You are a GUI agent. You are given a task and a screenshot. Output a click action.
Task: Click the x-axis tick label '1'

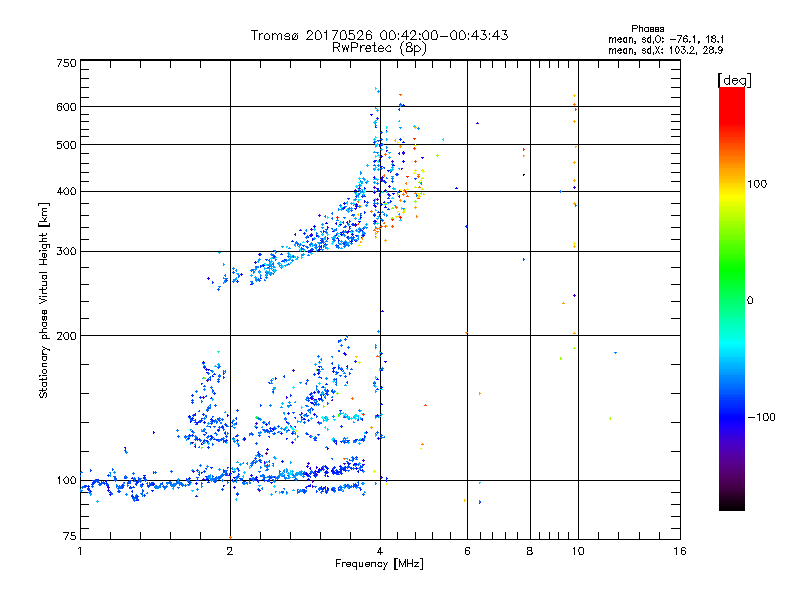tap(80, 551)
